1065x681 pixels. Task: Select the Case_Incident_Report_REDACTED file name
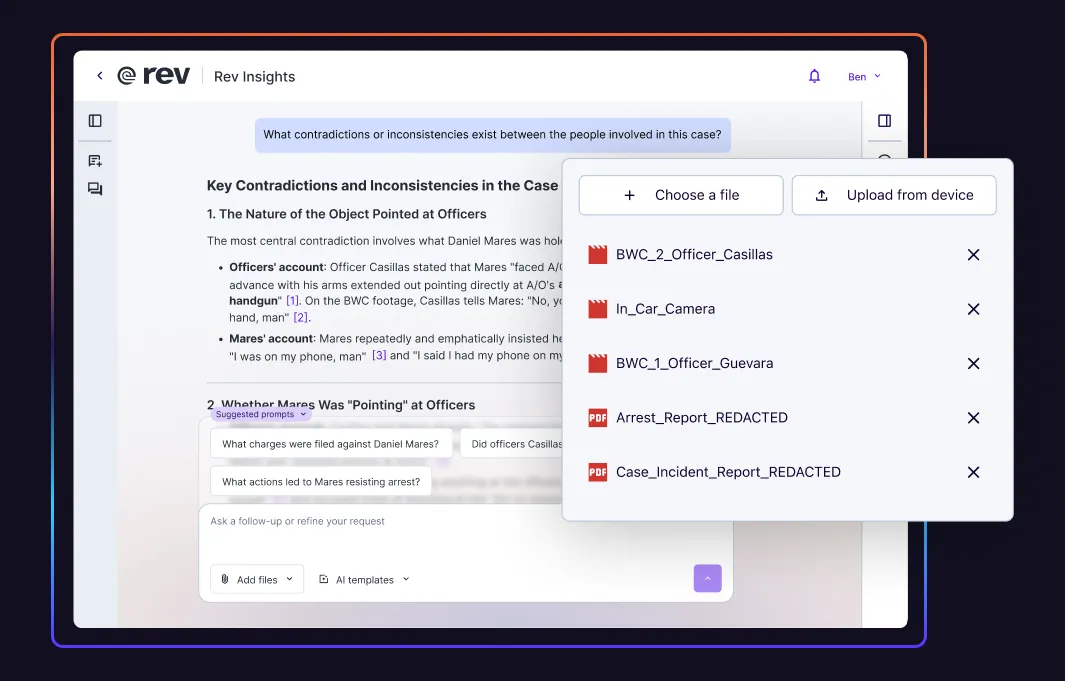728,472
